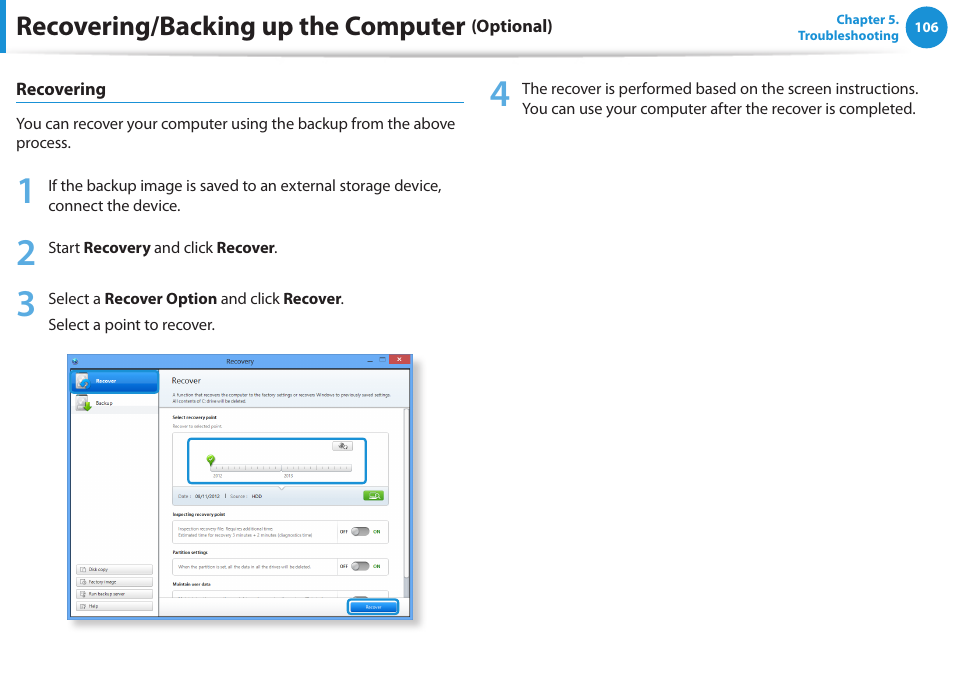The width and height of the screenshot is (954, 677).
Task: Select the Recover tab icon in Recovery sidebar
Action: 84,380
